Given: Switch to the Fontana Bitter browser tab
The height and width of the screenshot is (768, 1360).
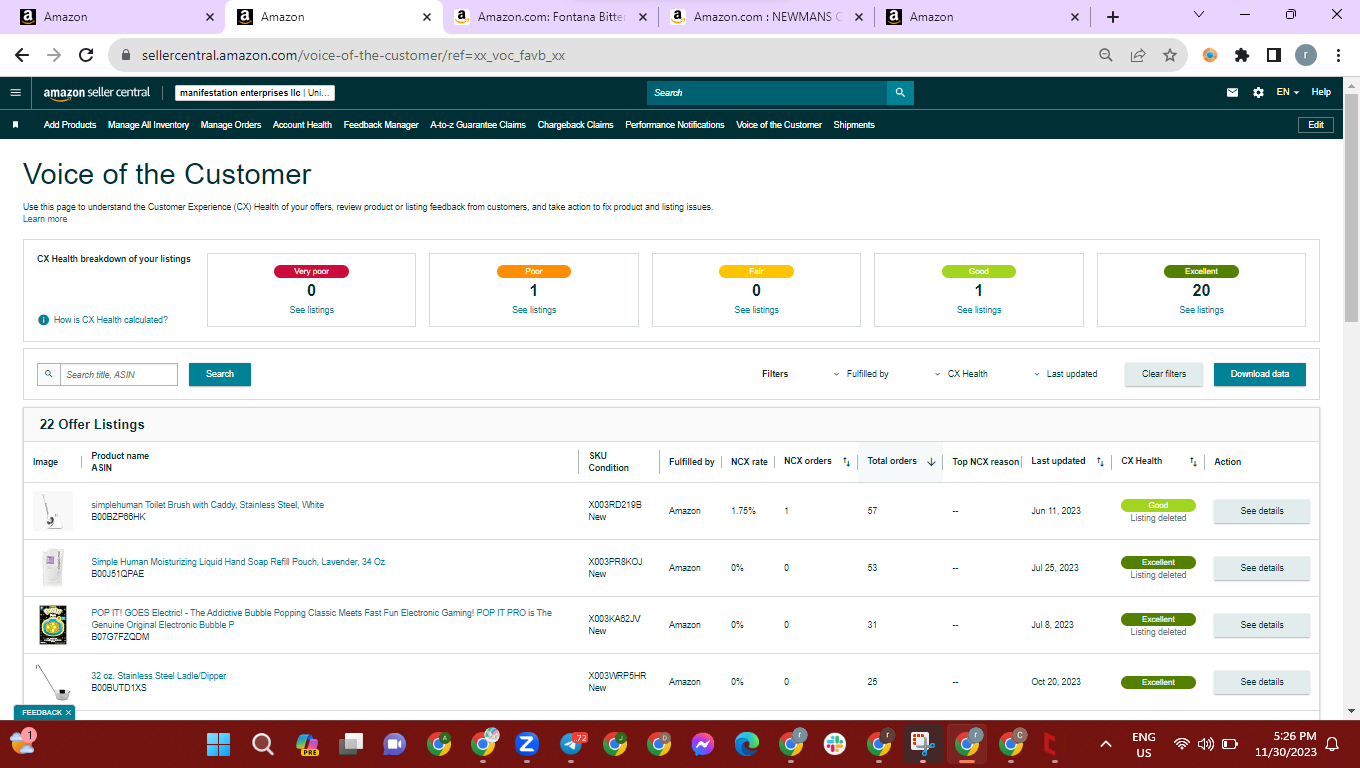Looking at the screenshot, I should point(552,17).
